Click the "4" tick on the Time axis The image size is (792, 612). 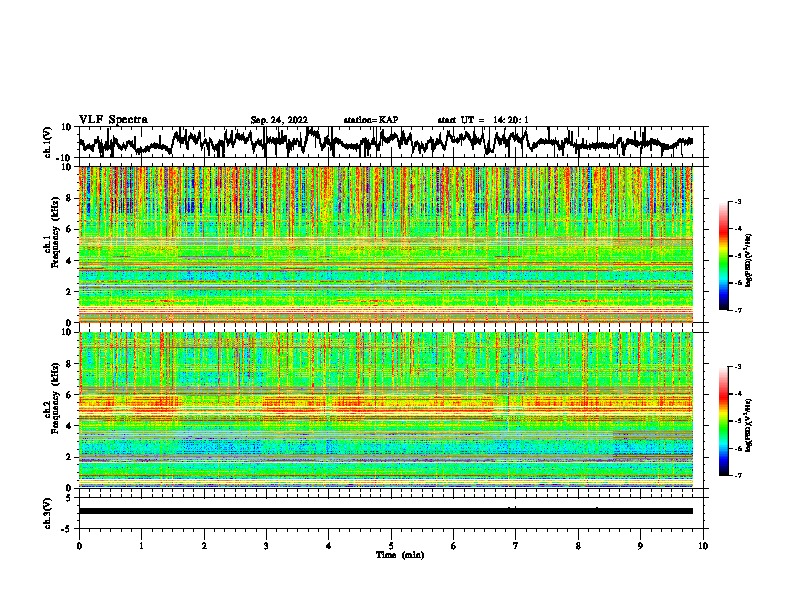pos(329,546)
